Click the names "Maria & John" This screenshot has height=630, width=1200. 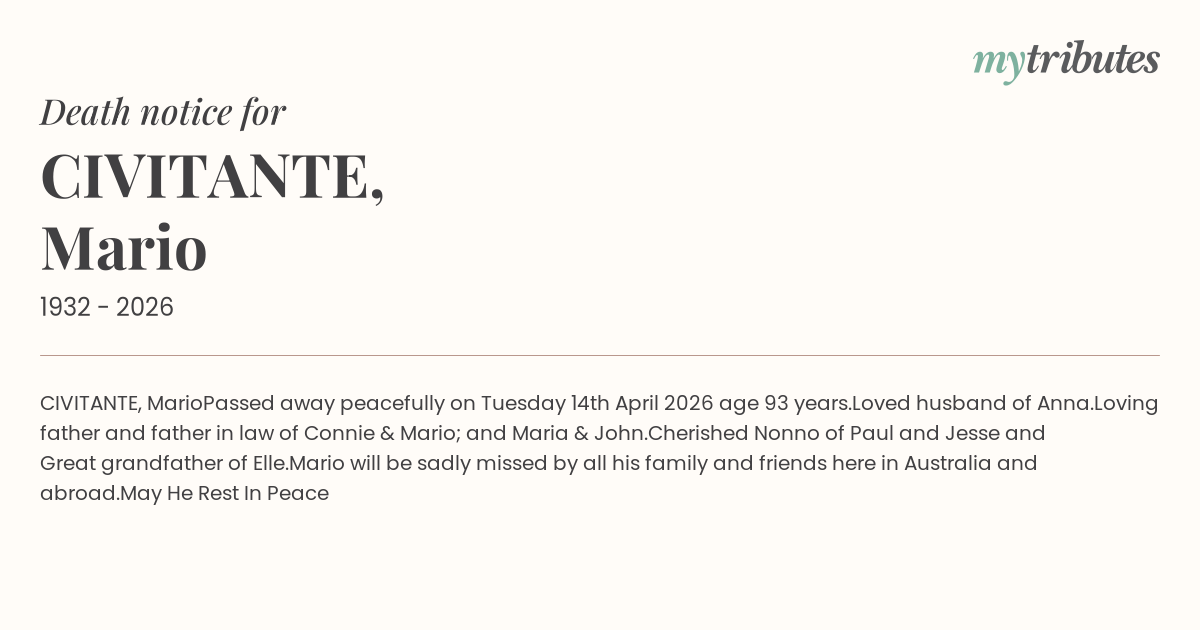581,434
